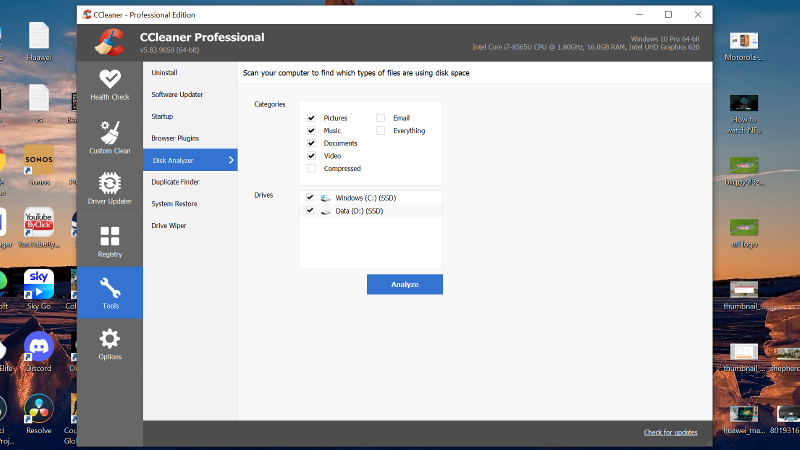Viewport: 800px width, 450px height.
Task: Uncheck the Pictures category
Action: point(311,118)
